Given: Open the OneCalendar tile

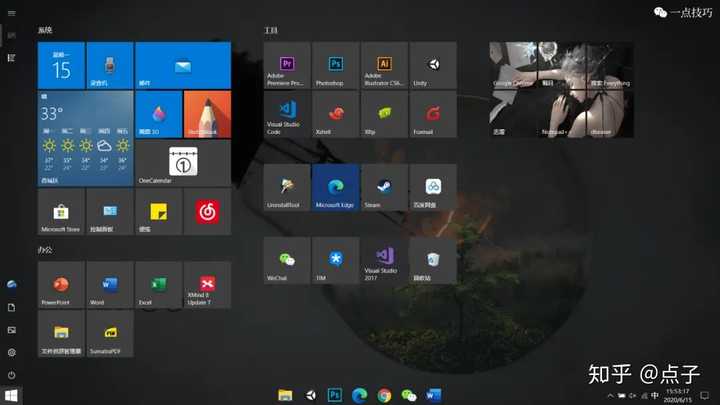Looking at the screenshot, I should [183, 163].
